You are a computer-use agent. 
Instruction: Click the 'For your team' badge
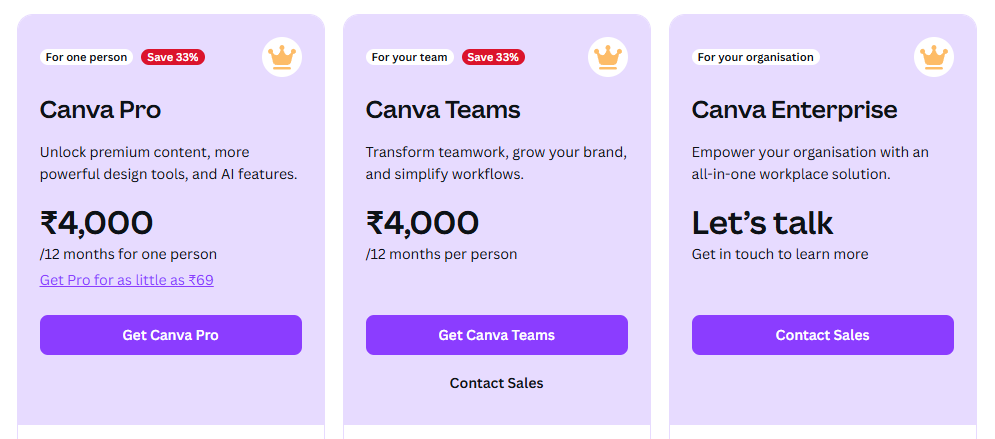[x=410, y=57]
